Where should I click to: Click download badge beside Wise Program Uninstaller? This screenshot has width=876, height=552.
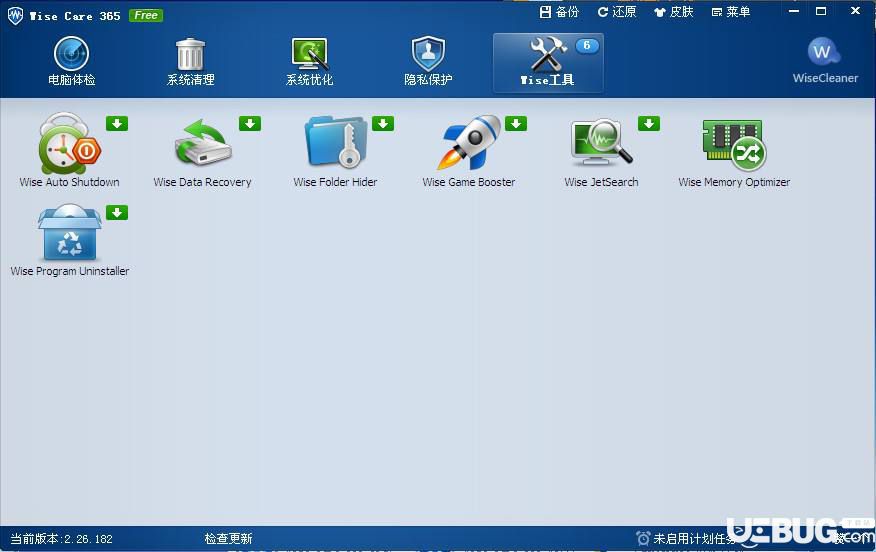(117, 212)
